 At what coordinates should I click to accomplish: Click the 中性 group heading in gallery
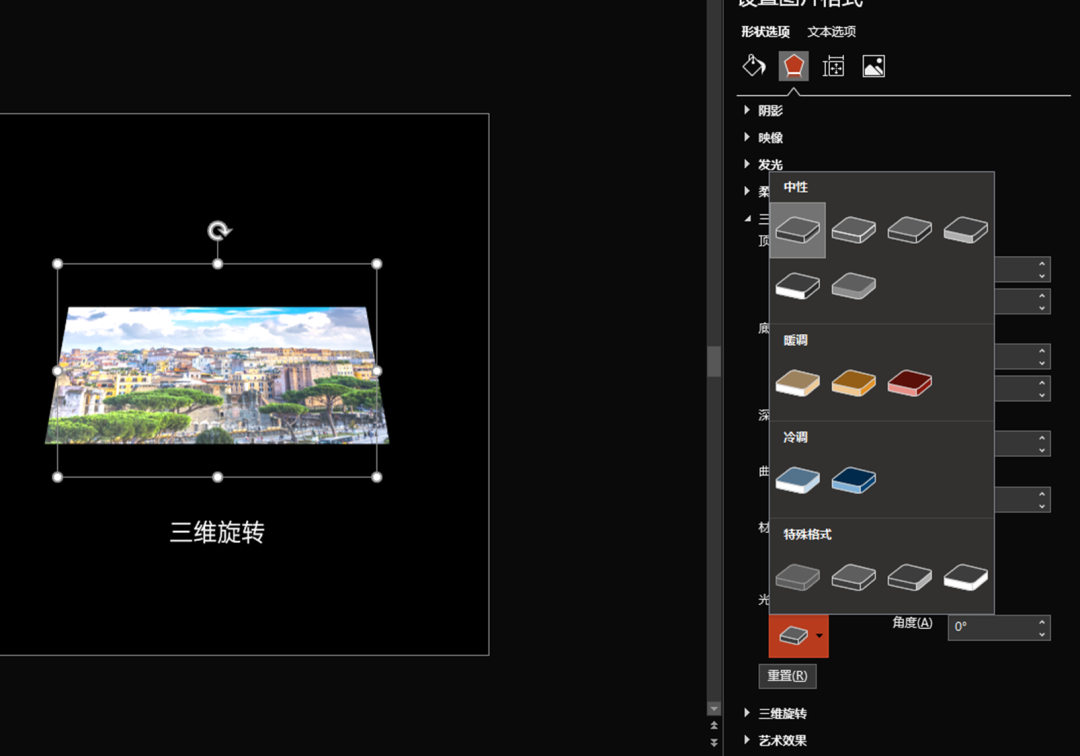click(796, 187)
